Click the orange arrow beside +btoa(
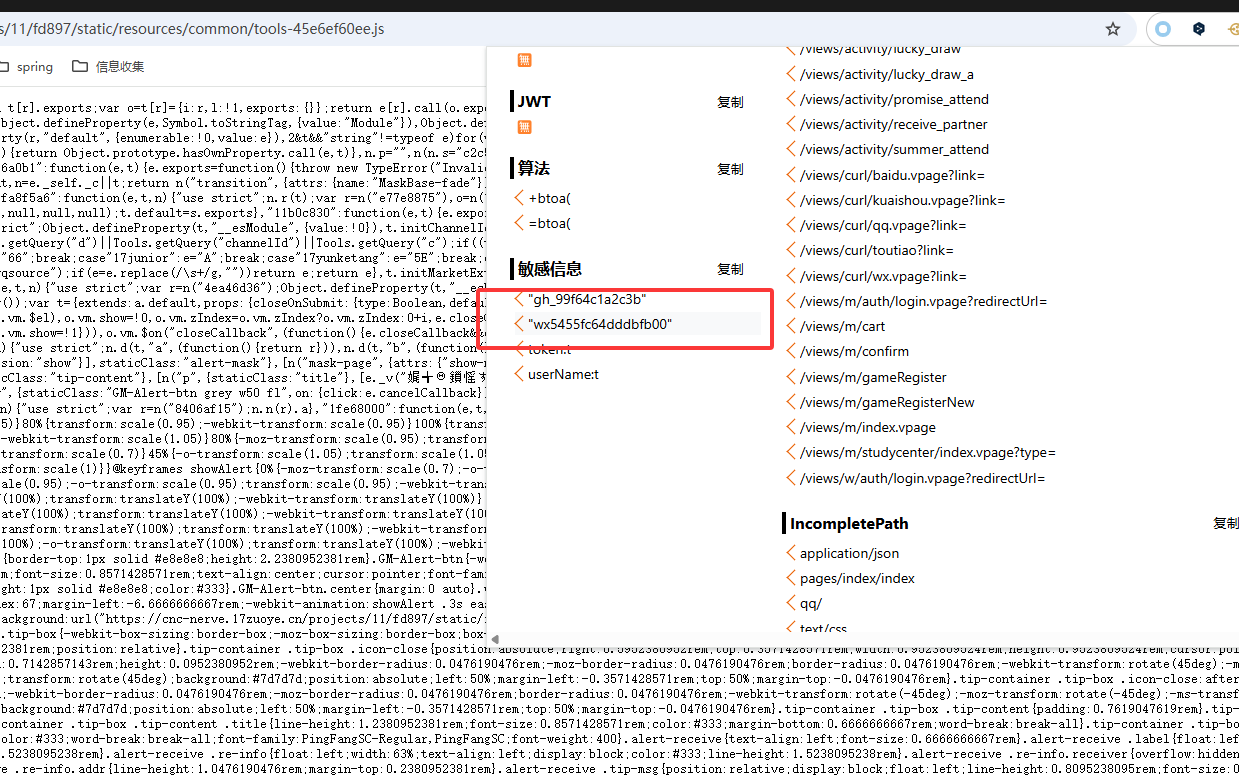Image resolution: width=1239 pixels, height=778 pixels. [x=519, y=198]
